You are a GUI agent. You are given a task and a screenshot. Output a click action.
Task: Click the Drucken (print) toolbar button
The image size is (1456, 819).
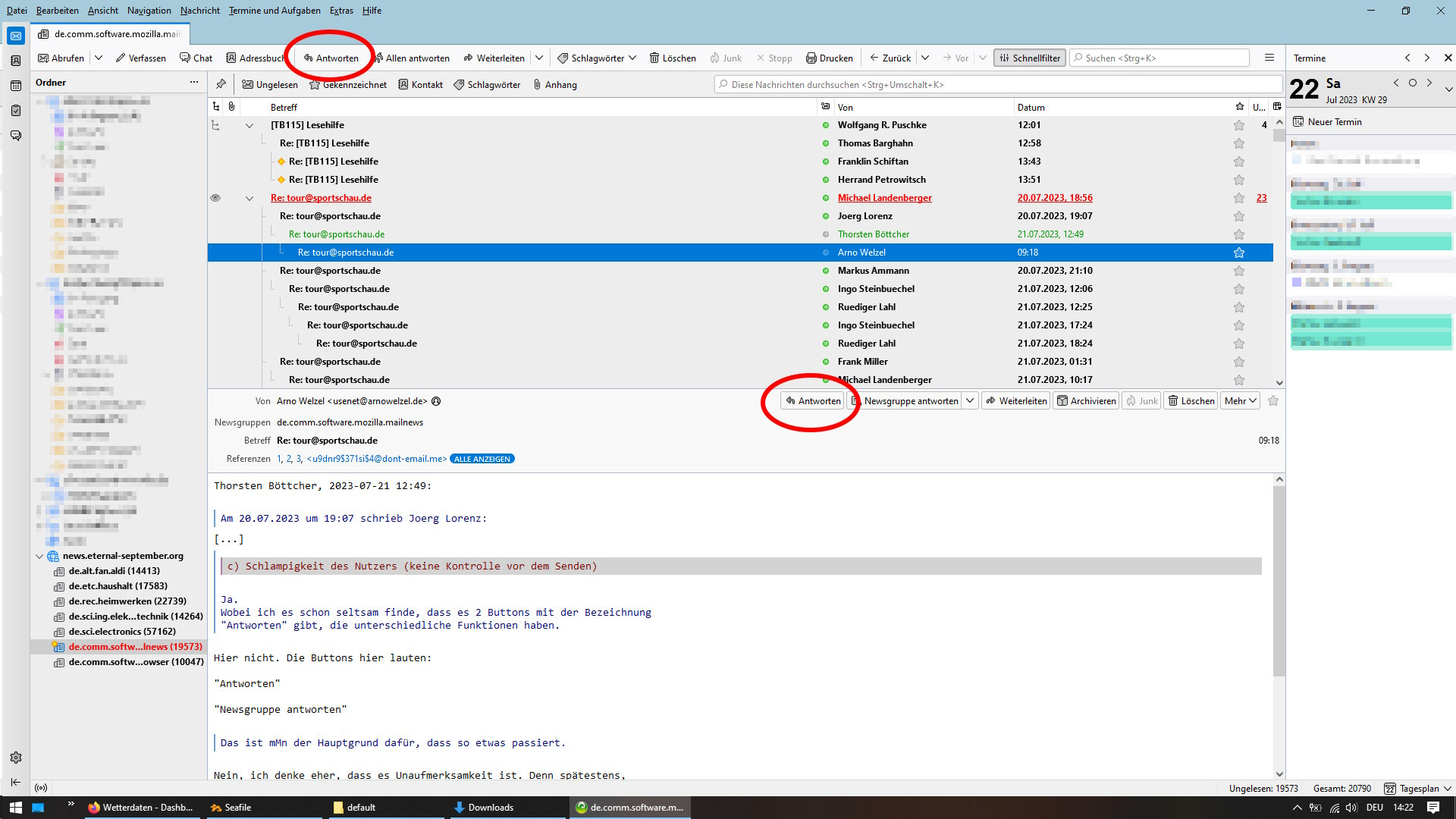(x=829, y=58)
